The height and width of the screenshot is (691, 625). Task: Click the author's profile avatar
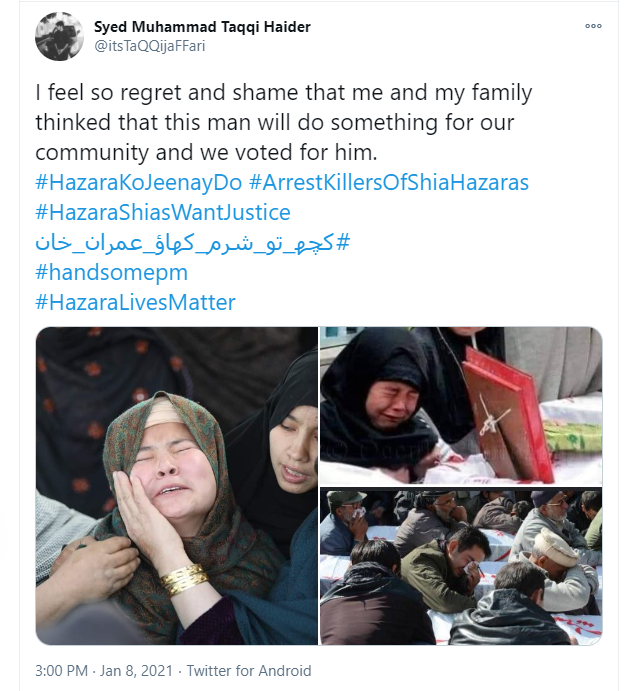(59, 36)
